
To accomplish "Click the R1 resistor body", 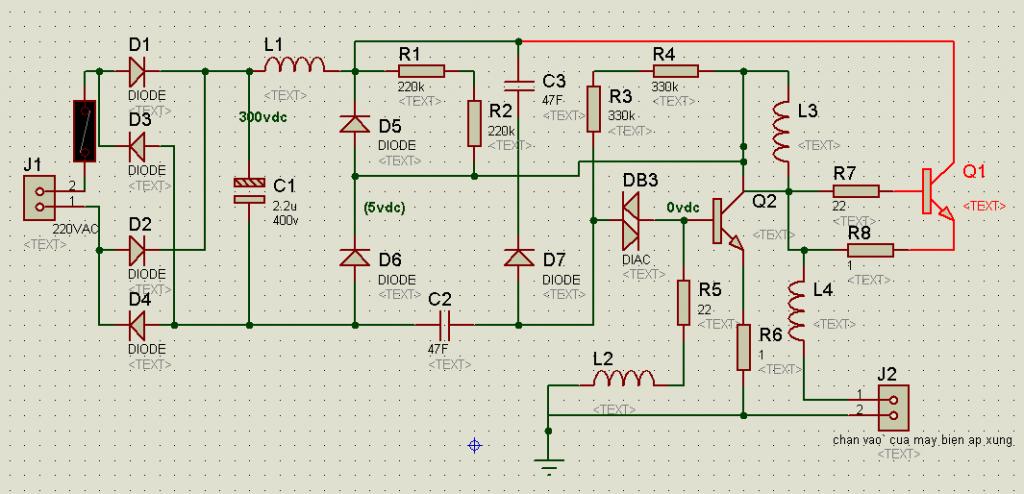I will tap(421, 71).
